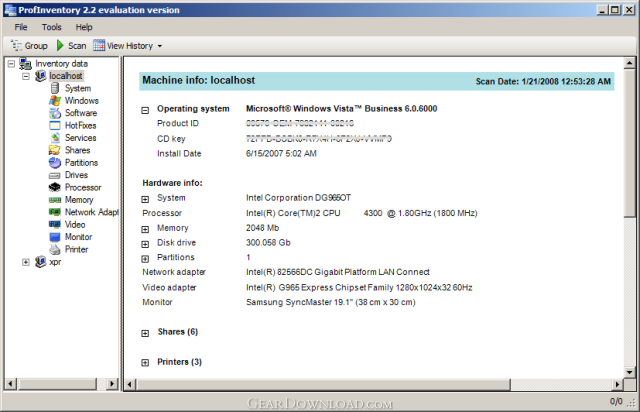Collapse the localhost tree node
Viewport: 640px width, 412px height.
pos(26,76)
